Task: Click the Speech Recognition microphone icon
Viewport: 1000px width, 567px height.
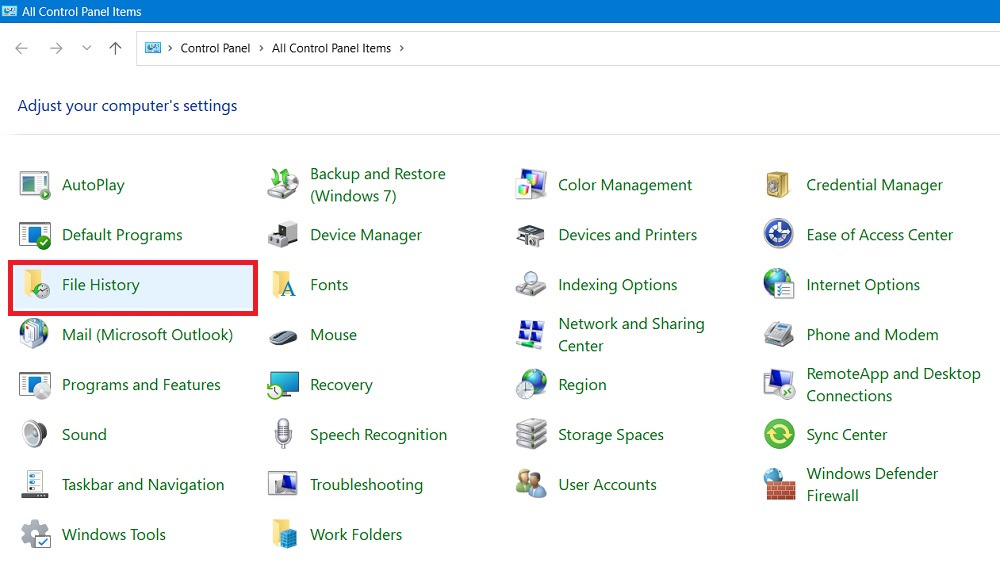Action: 283,434
